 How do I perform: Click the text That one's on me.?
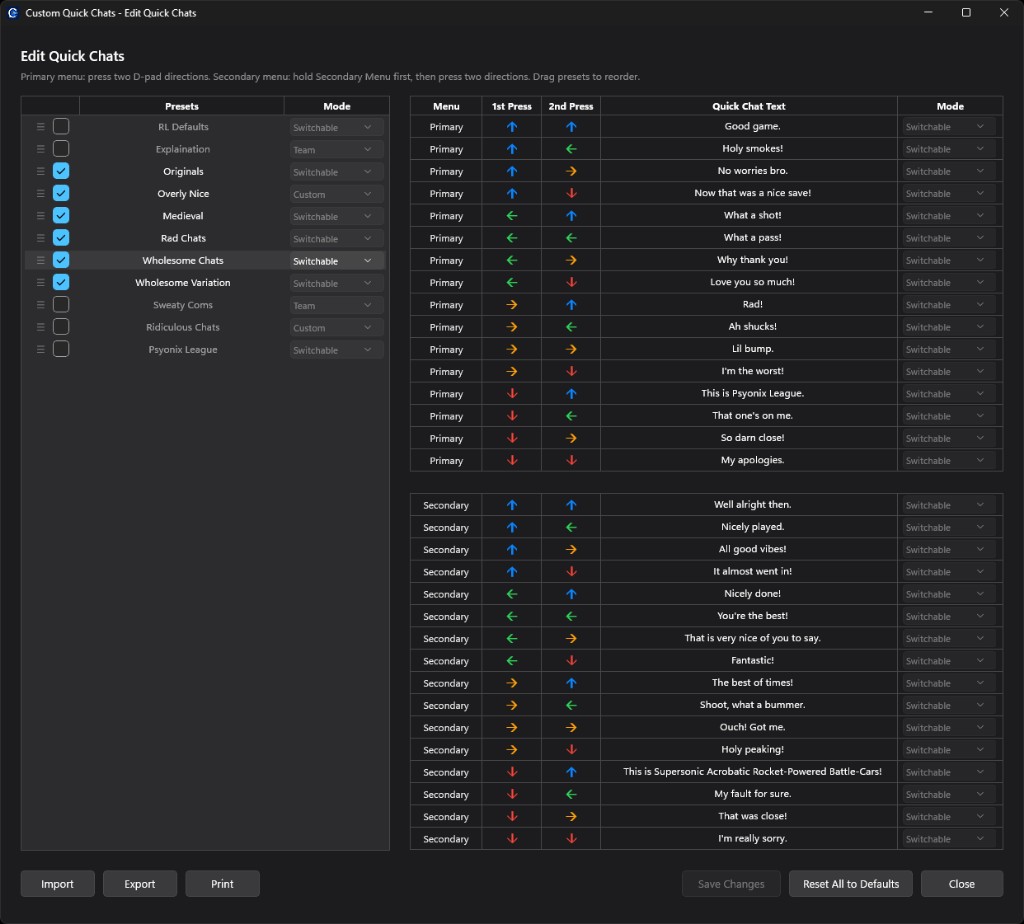click(752, 415)
